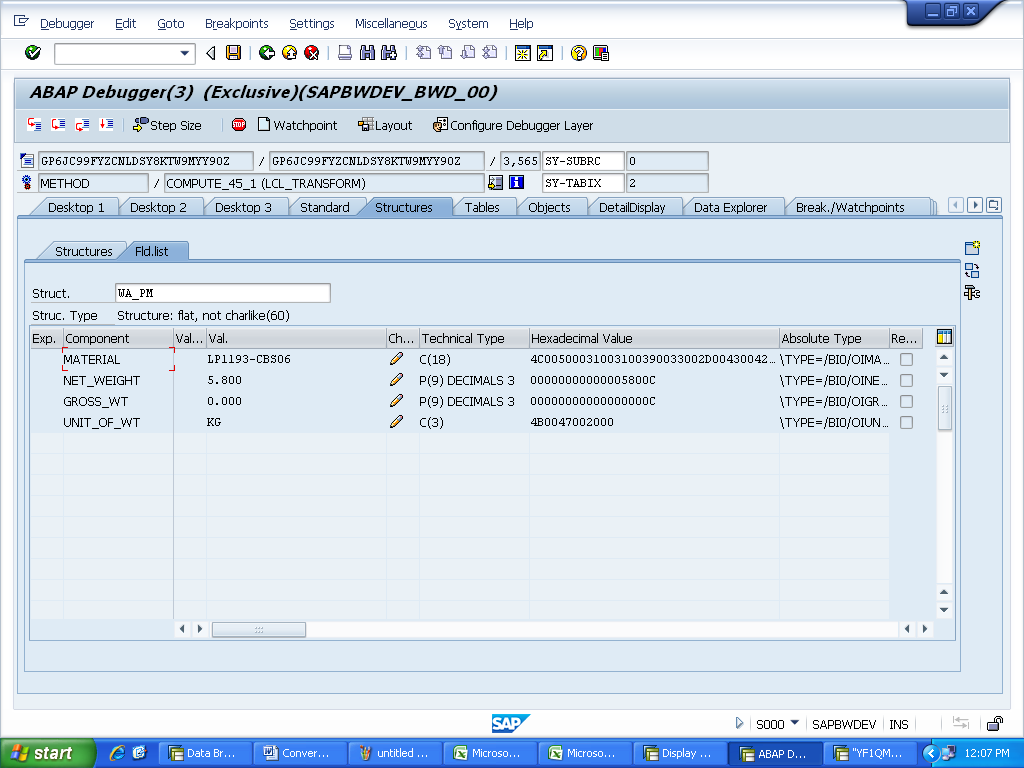Screen dimensions: 1024x768
Task: Click the Generate Shortcut icon
Action: (545, 53)
